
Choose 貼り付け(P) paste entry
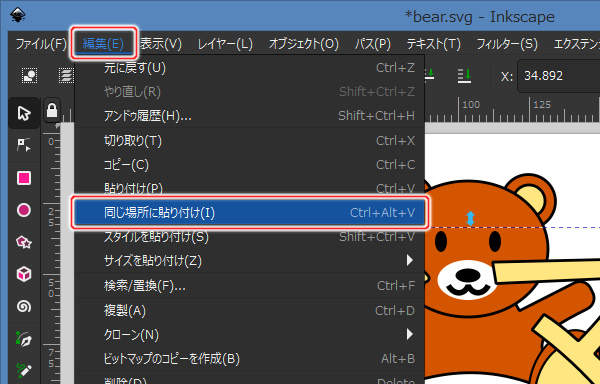click(249, 188)
